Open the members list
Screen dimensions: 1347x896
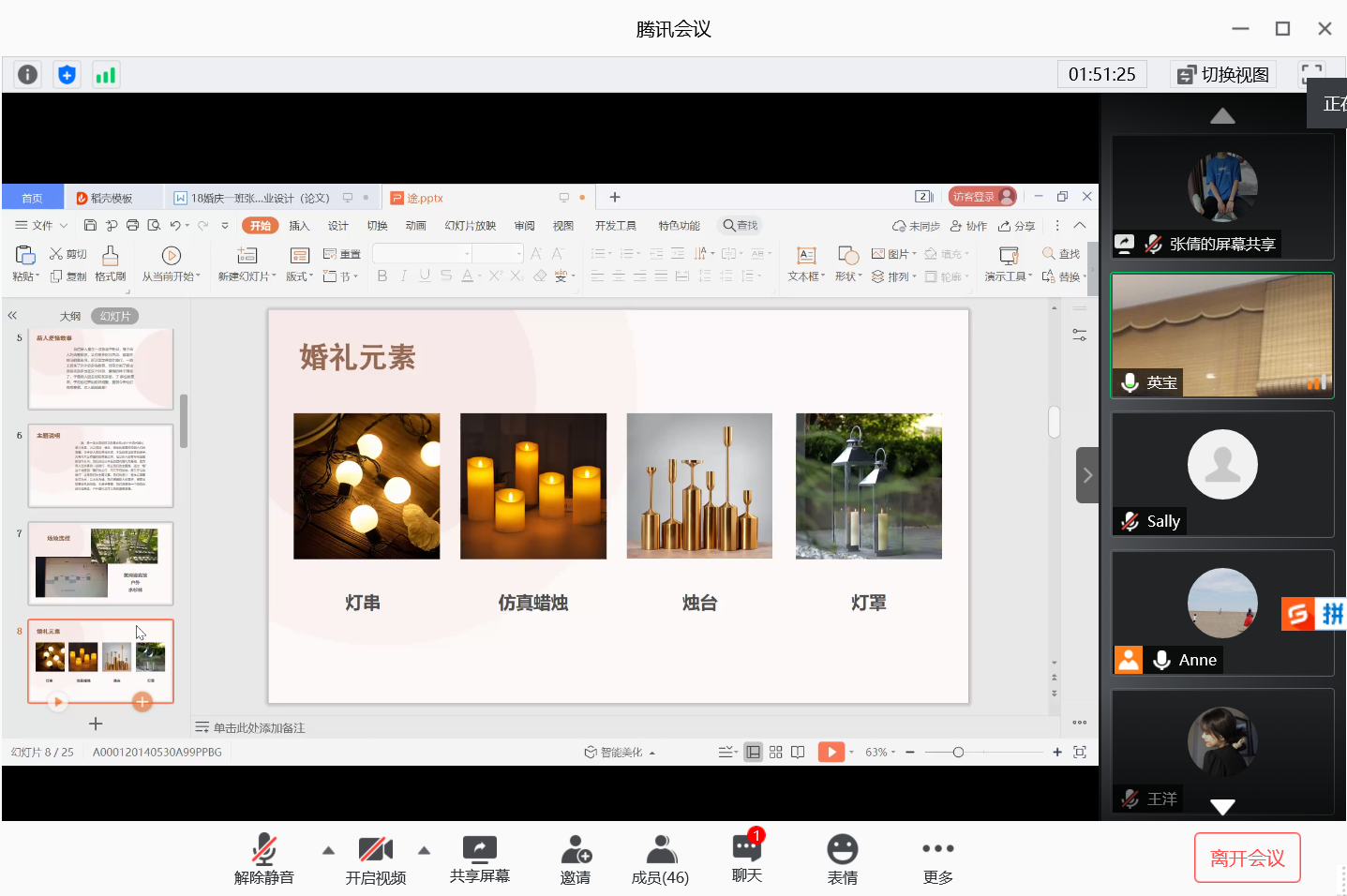tap(660, 857)
